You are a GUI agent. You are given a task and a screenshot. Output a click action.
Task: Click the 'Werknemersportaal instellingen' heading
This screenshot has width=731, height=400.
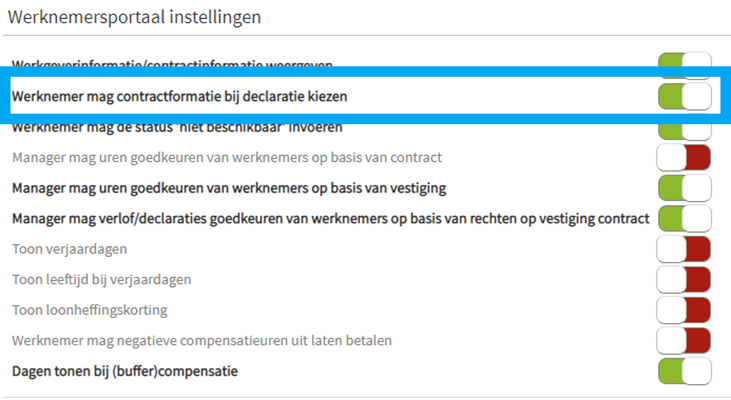[x=134, y=17]
